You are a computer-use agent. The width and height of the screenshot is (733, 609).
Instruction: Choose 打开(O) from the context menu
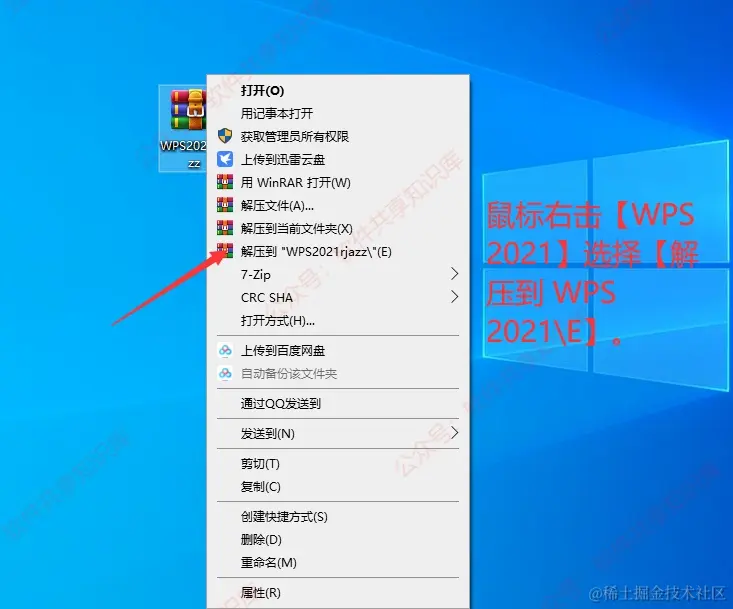pyautogui.click(x=338, y=90)
